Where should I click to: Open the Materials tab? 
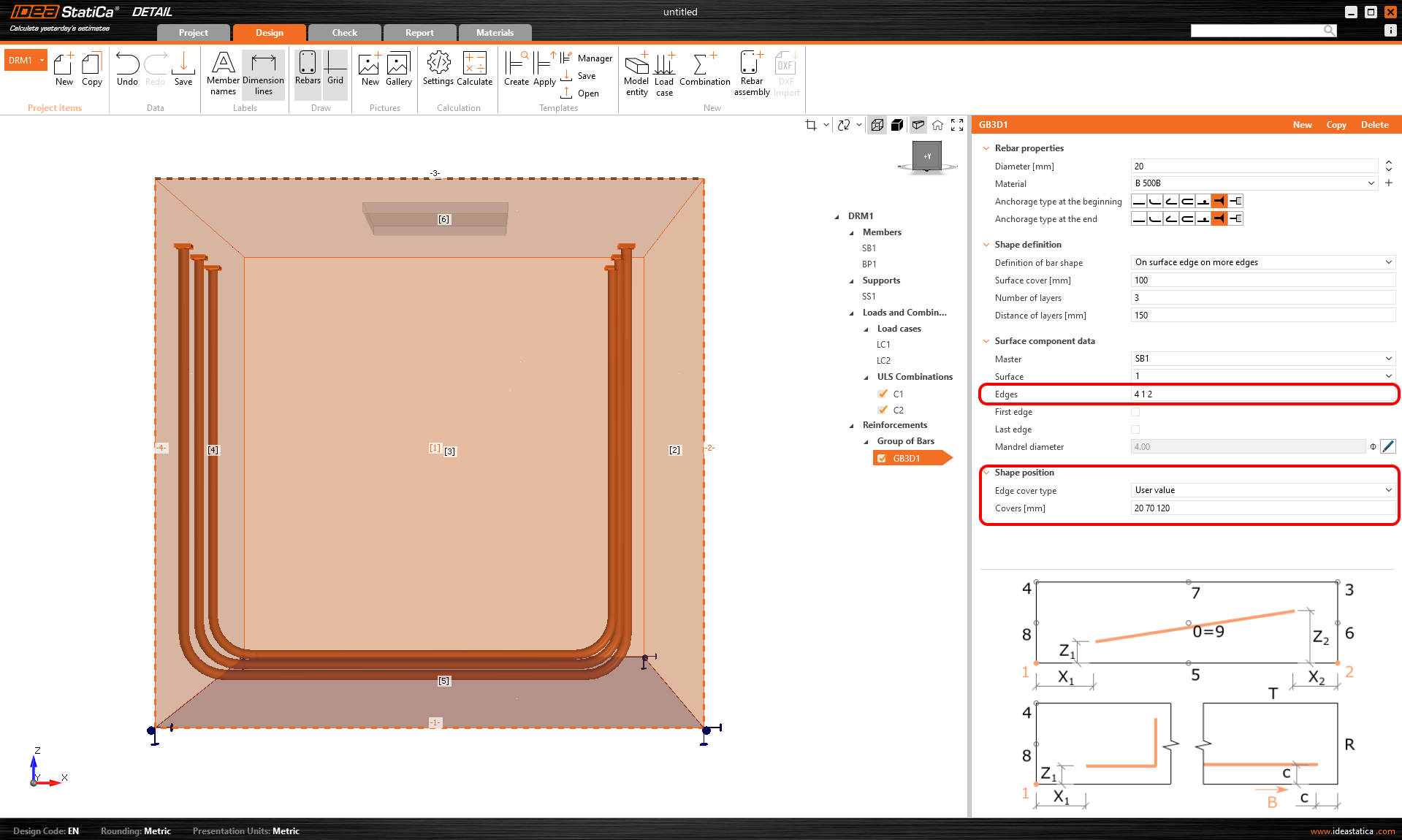tap(495, 33)
